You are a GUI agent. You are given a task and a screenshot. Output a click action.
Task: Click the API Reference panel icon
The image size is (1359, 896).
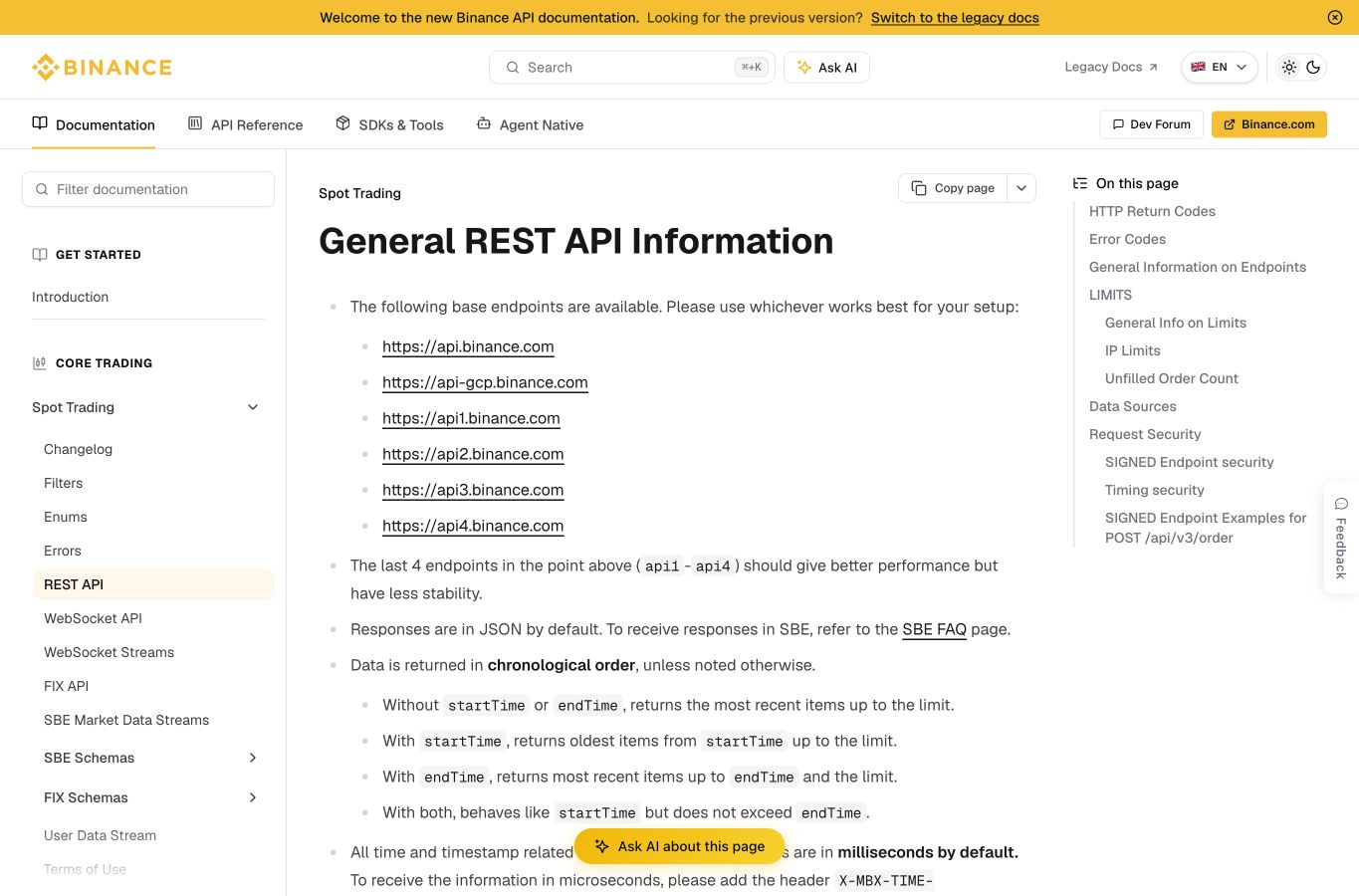coord(195,123)
